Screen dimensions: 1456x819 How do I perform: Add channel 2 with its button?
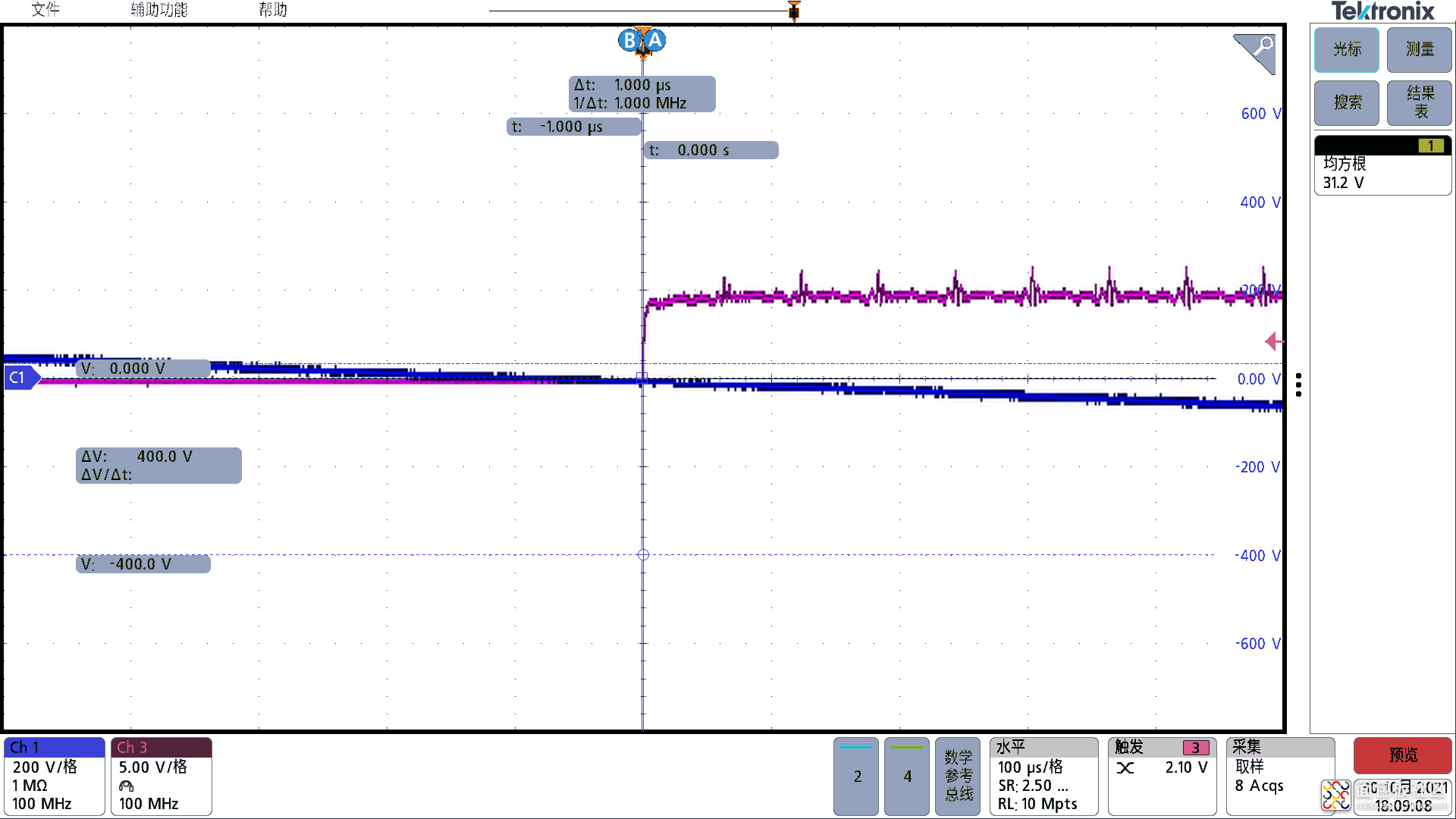(856, 777)
